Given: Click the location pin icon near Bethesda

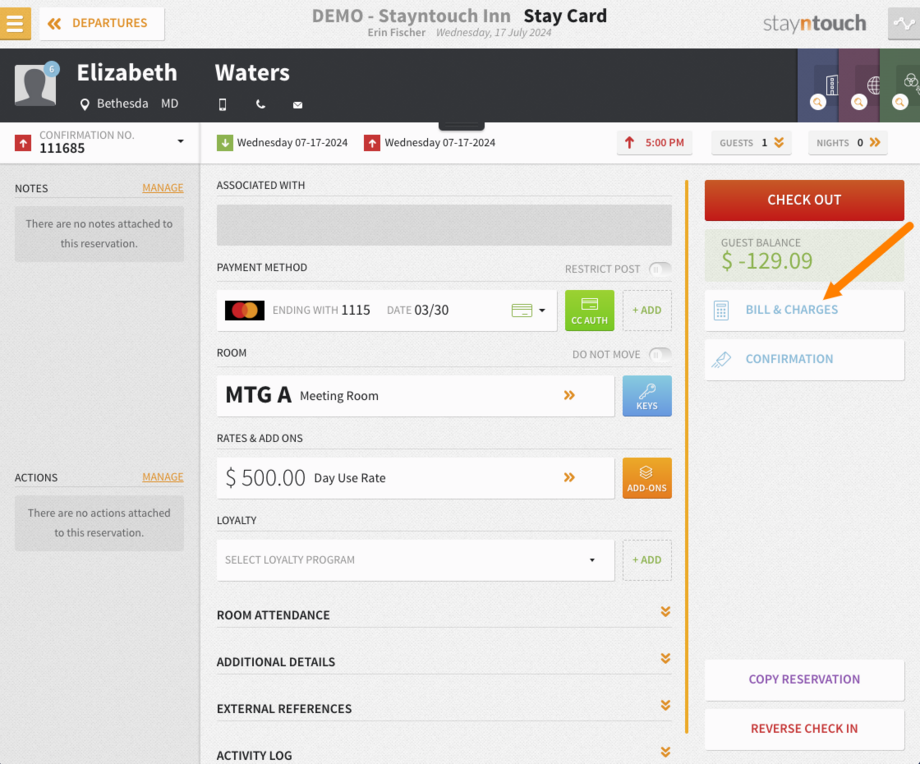Looking at the screenshot, I should pyautogui.click(x=84, y=104).
